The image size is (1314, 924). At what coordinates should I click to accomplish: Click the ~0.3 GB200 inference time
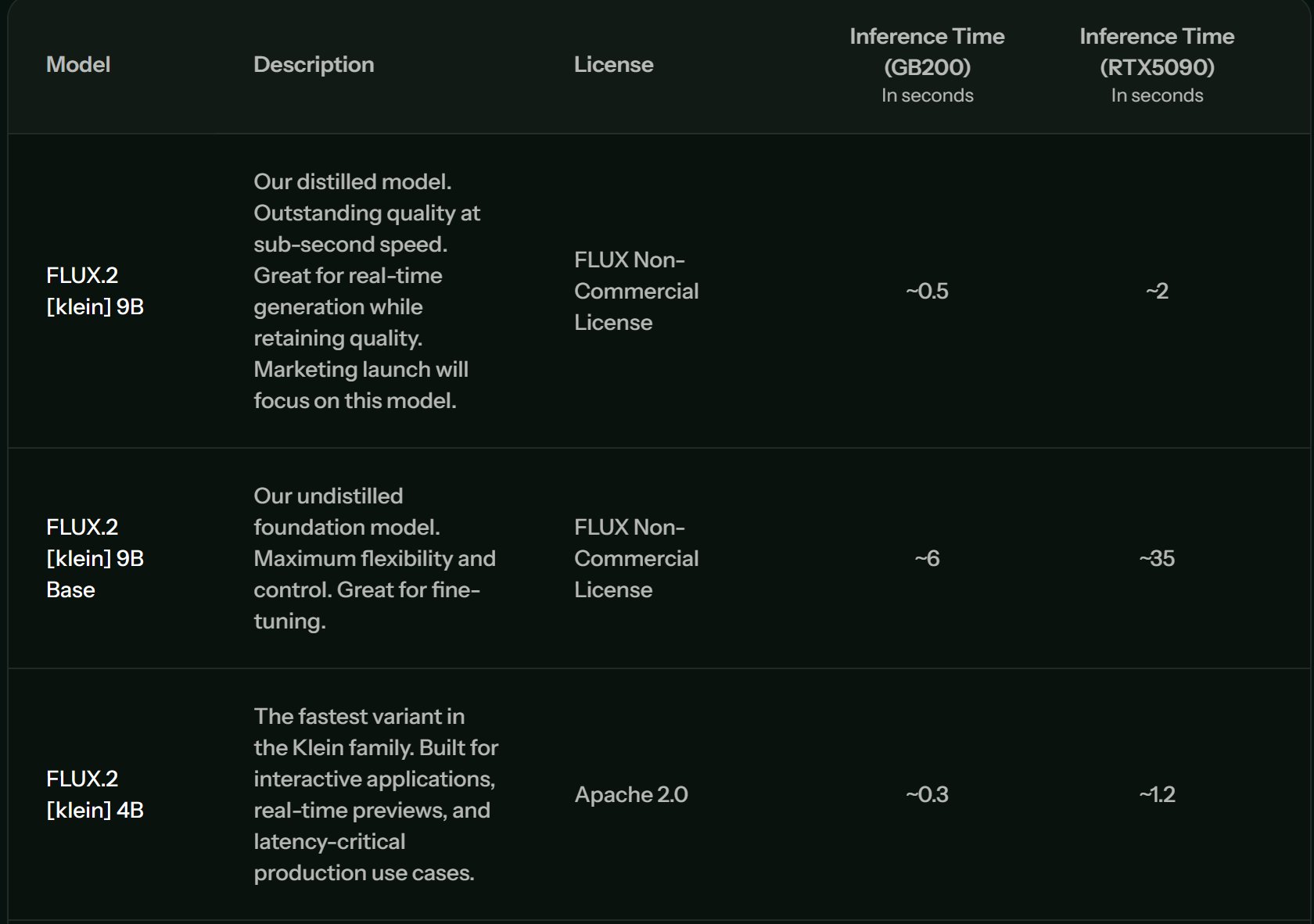pos(927,794)
